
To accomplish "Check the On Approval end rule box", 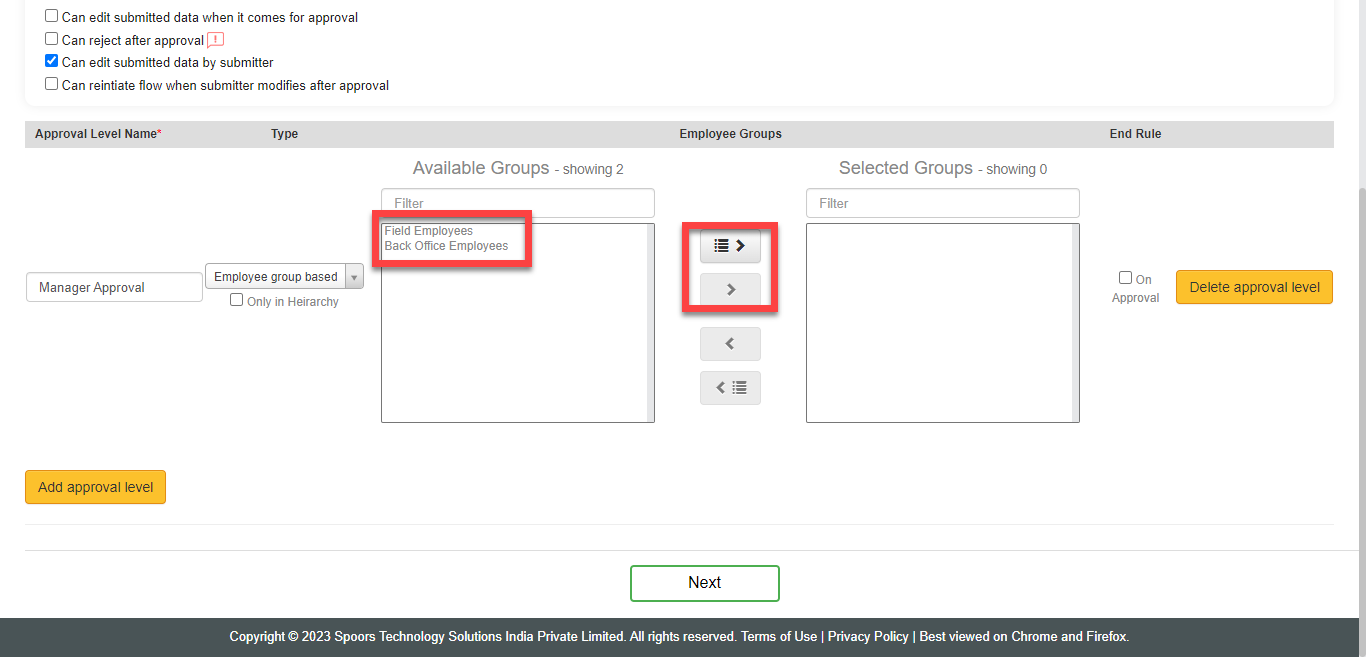I will click(x=1125, y=278).
